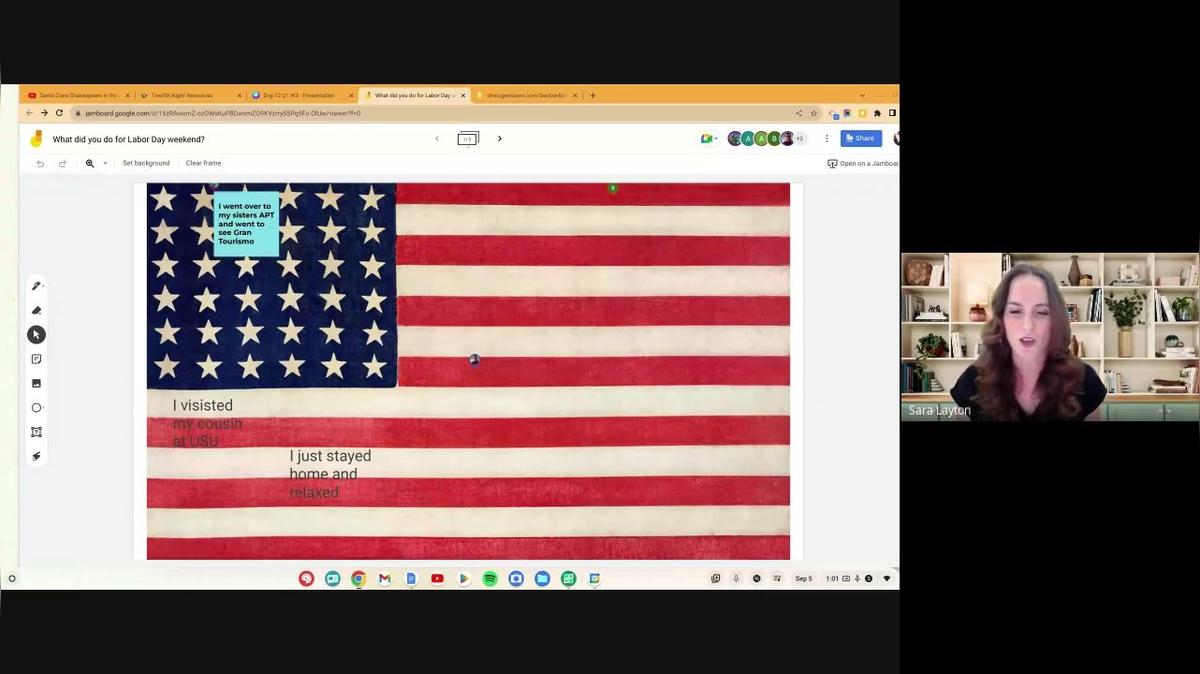Open Chrome from the shelf
This screenshot has height=674, width=1200.
pyautogui.click(x=358, y=578)
